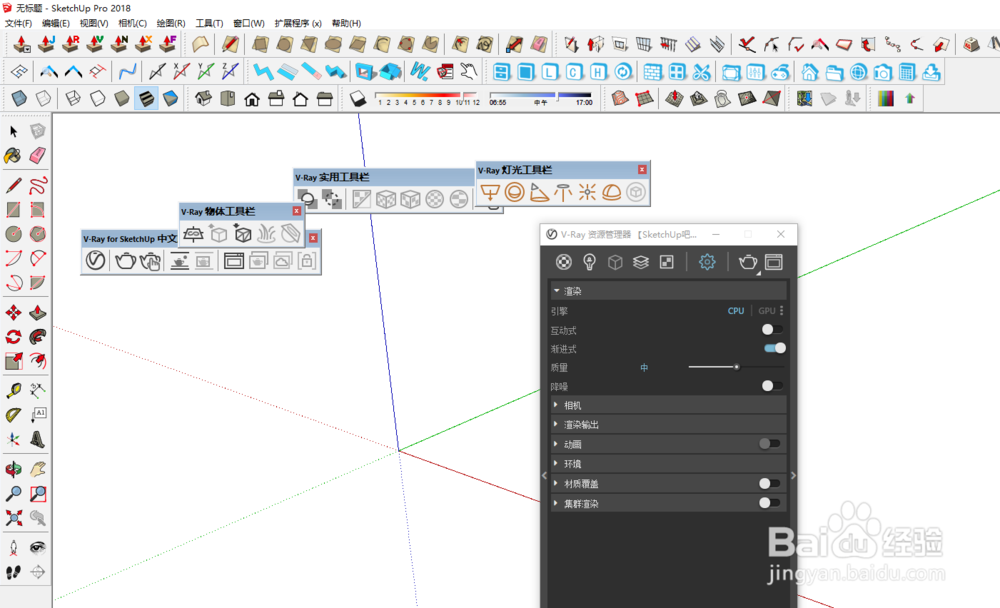This screenshot has height=608, width=1000.
Task: Select the V-Ray rectangle light tool
Action: [x=490, y=192]
